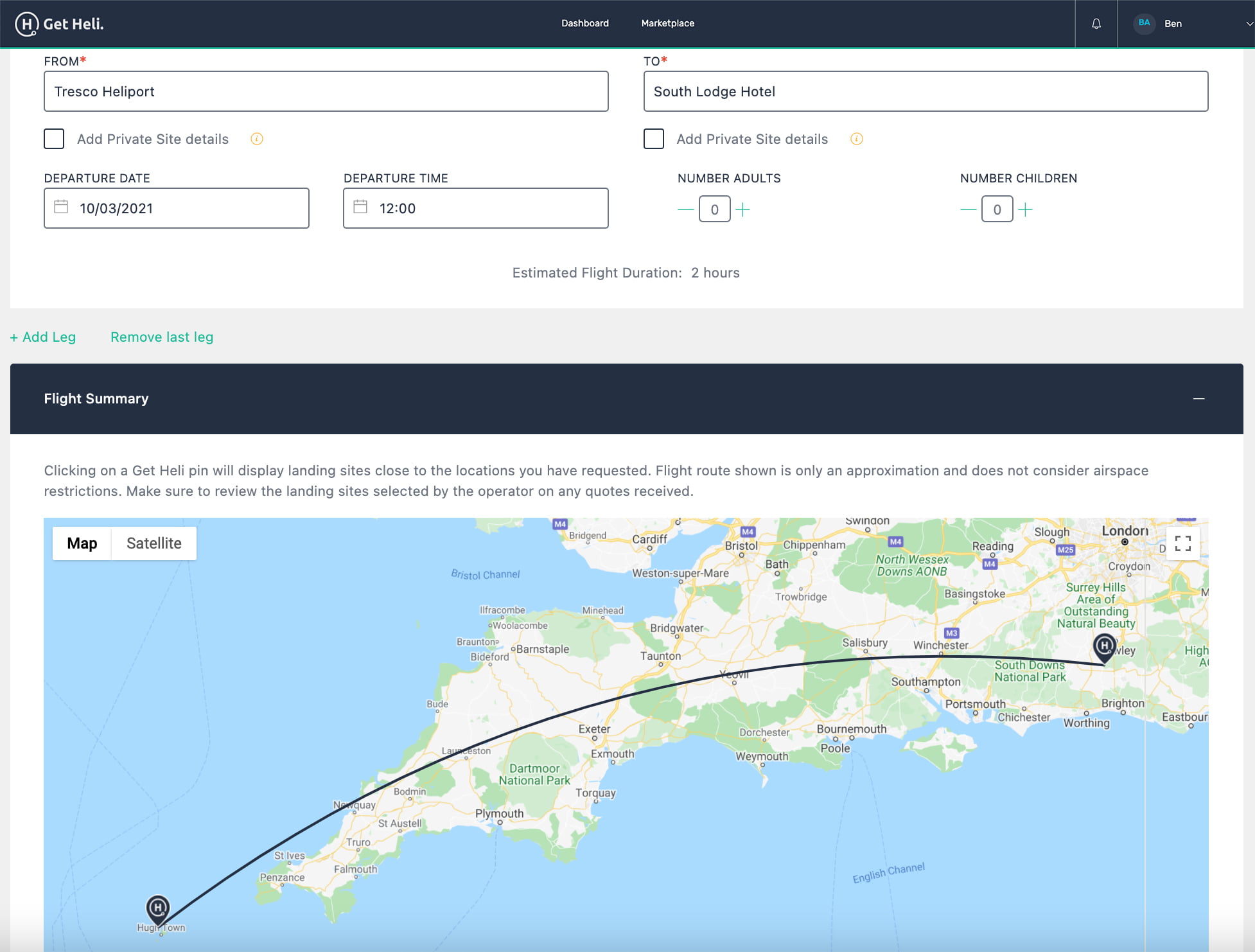
Task: Enable Add Private Site details for FROM
Action: click(x=54, y=139)
